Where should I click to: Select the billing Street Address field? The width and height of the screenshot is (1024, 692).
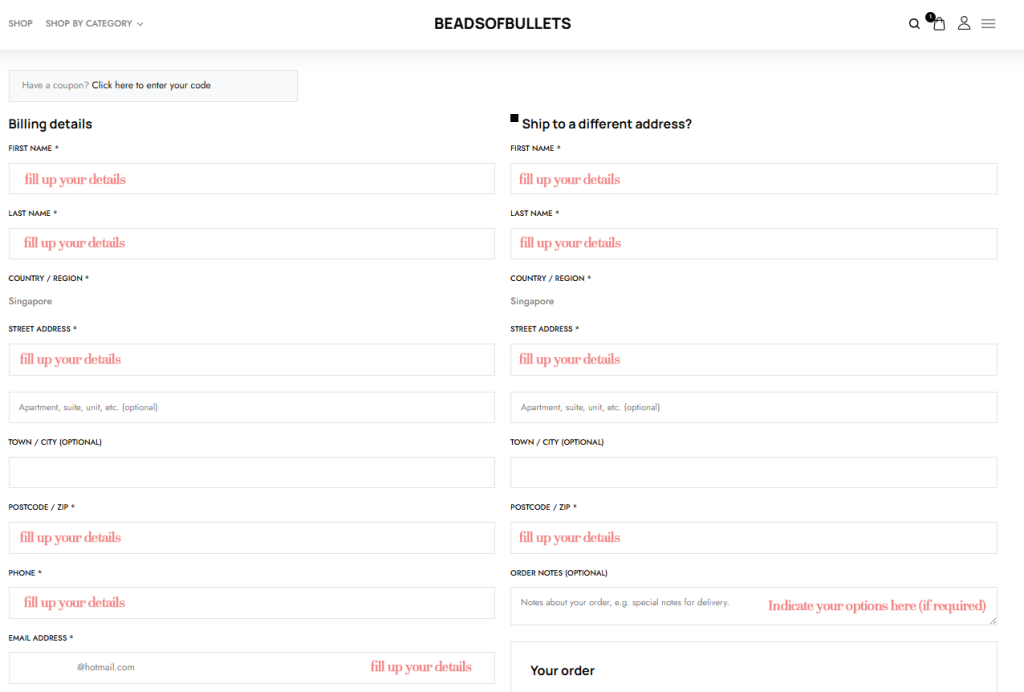[x=251, y=359]
